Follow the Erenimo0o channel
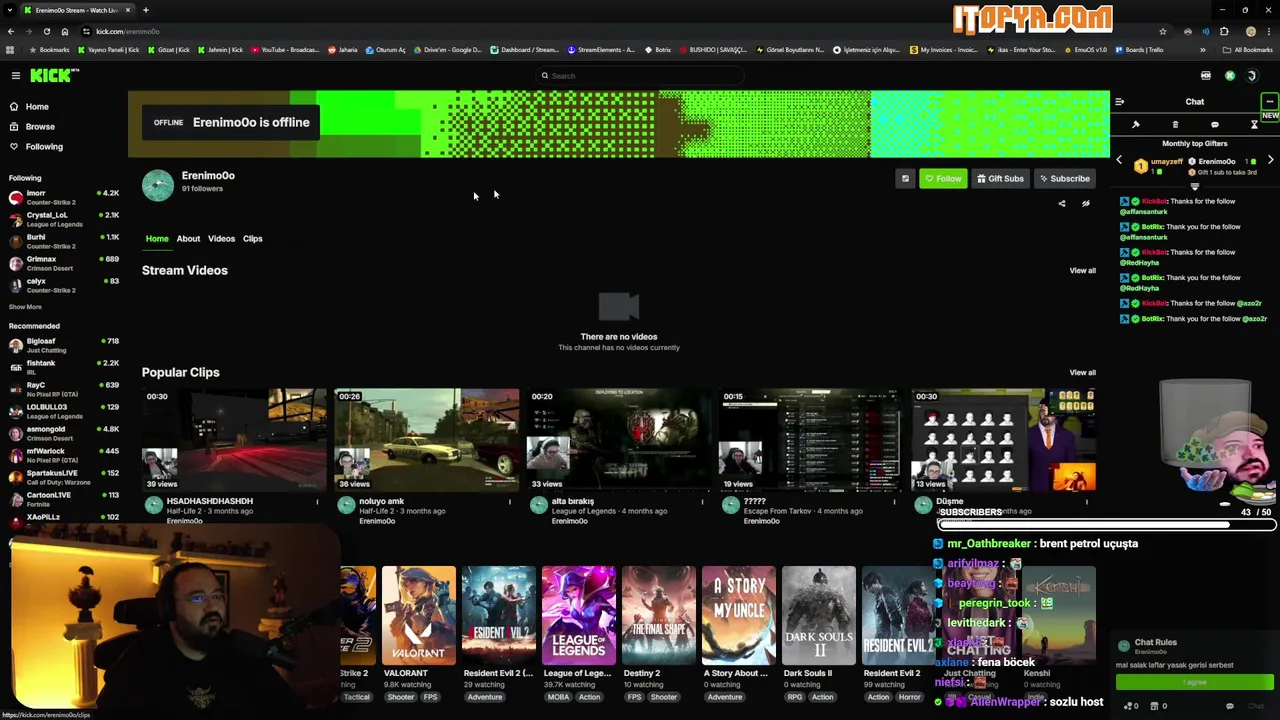The width and height of the screenshot is (1280, 720). 943,179
